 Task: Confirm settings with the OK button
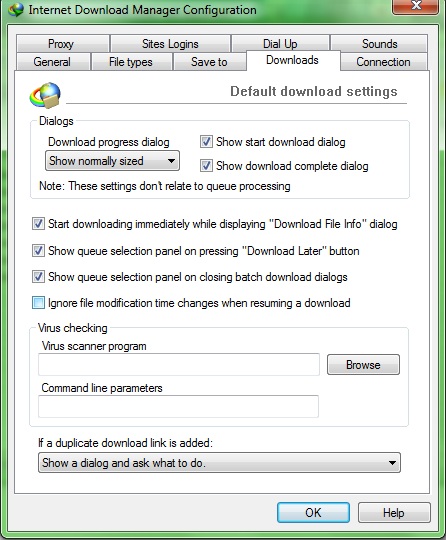(313, 512)
